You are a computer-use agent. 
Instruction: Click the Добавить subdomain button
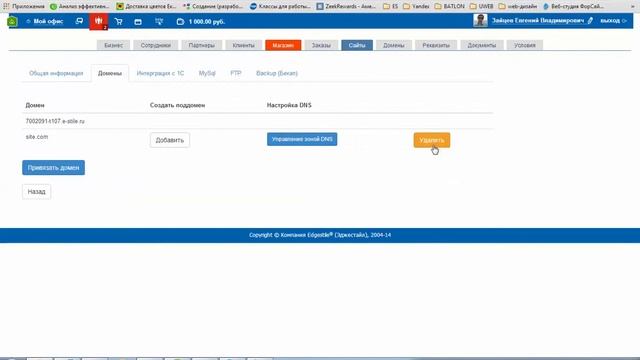(x=169, y=140)
